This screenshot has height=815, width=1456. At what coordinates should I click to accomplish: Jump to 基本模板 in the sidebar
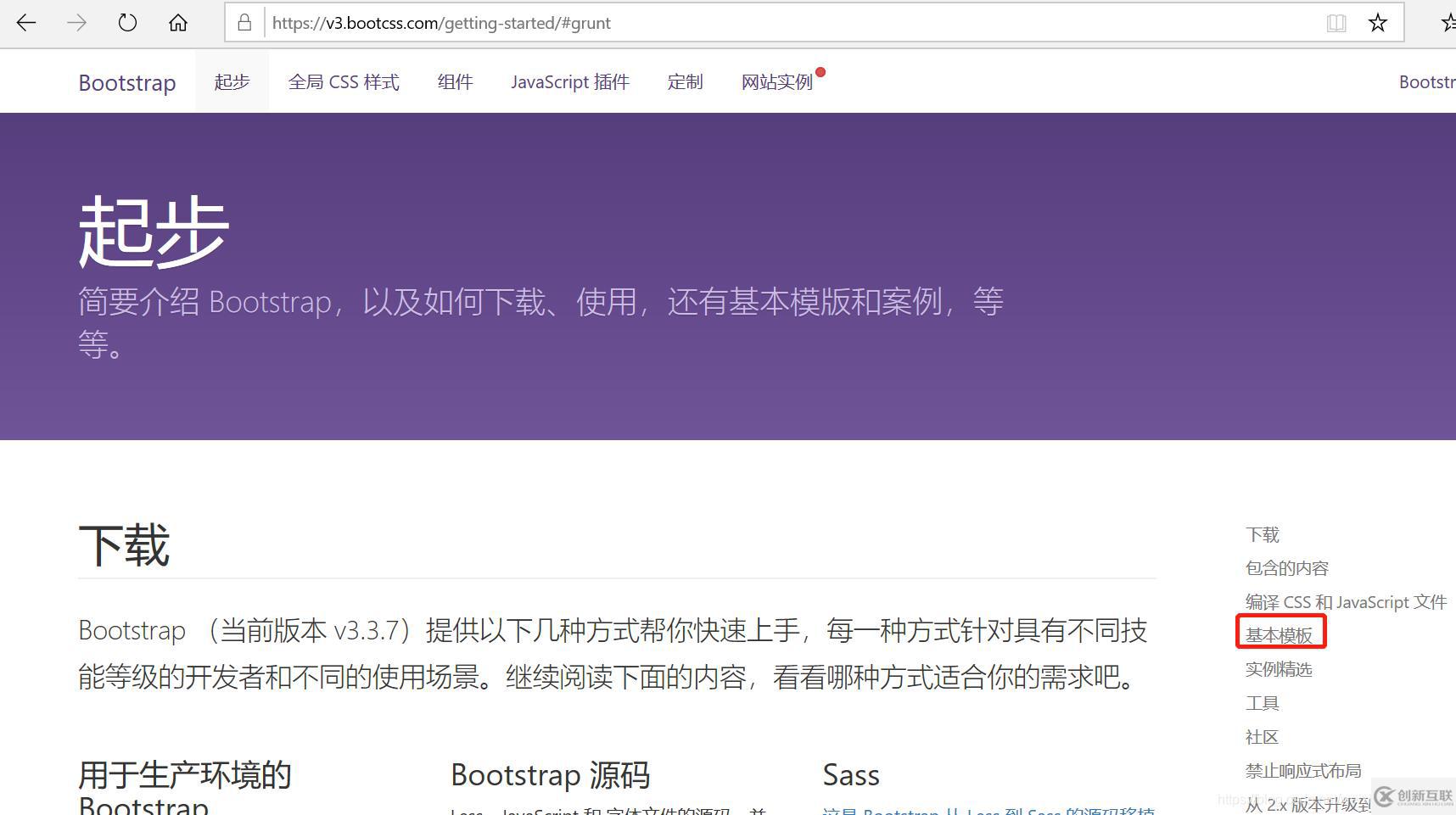[x=1279, y=635]
